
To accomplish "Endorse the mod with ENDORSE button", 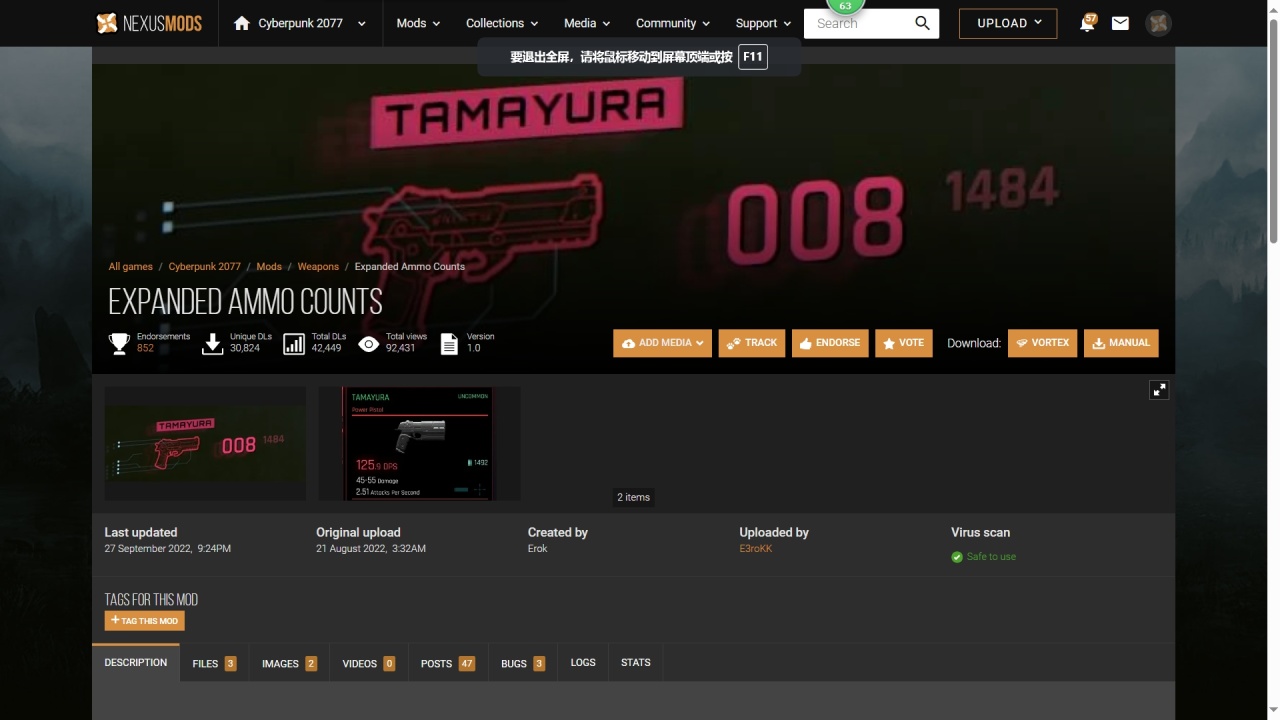I will point(830,343).
